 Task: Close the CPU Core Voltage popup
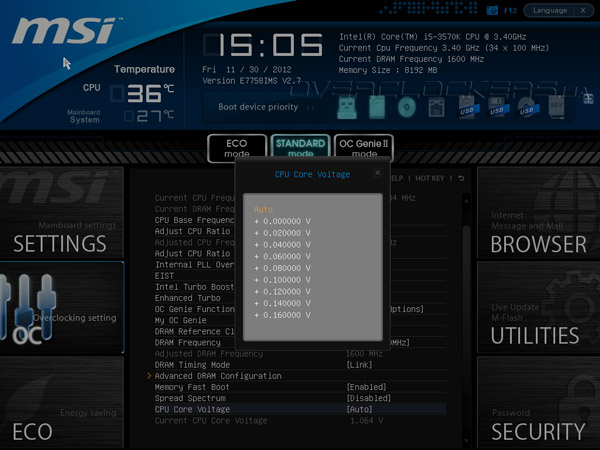tap(377, 173)
